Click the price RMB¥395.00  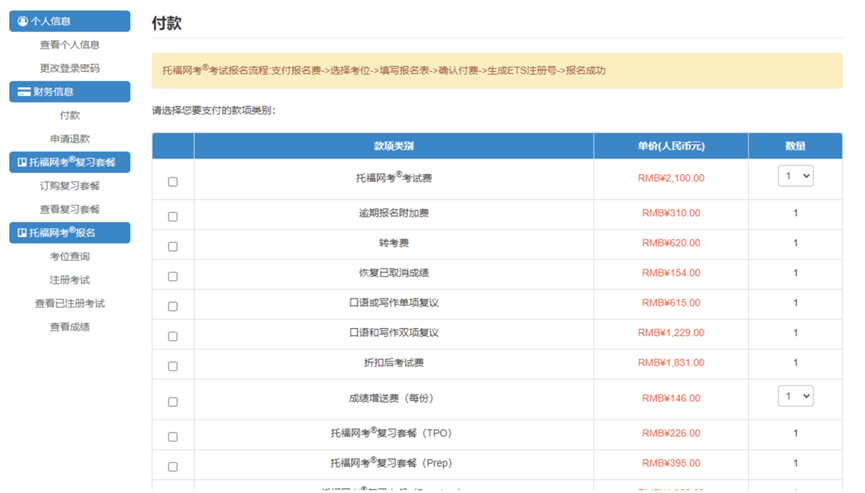click(671, 463)
